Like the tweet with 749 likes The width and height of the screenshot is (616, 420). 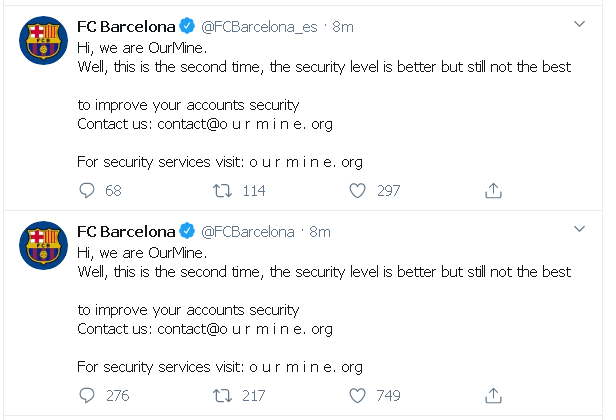pyautogui.click(x=358, y=395)
